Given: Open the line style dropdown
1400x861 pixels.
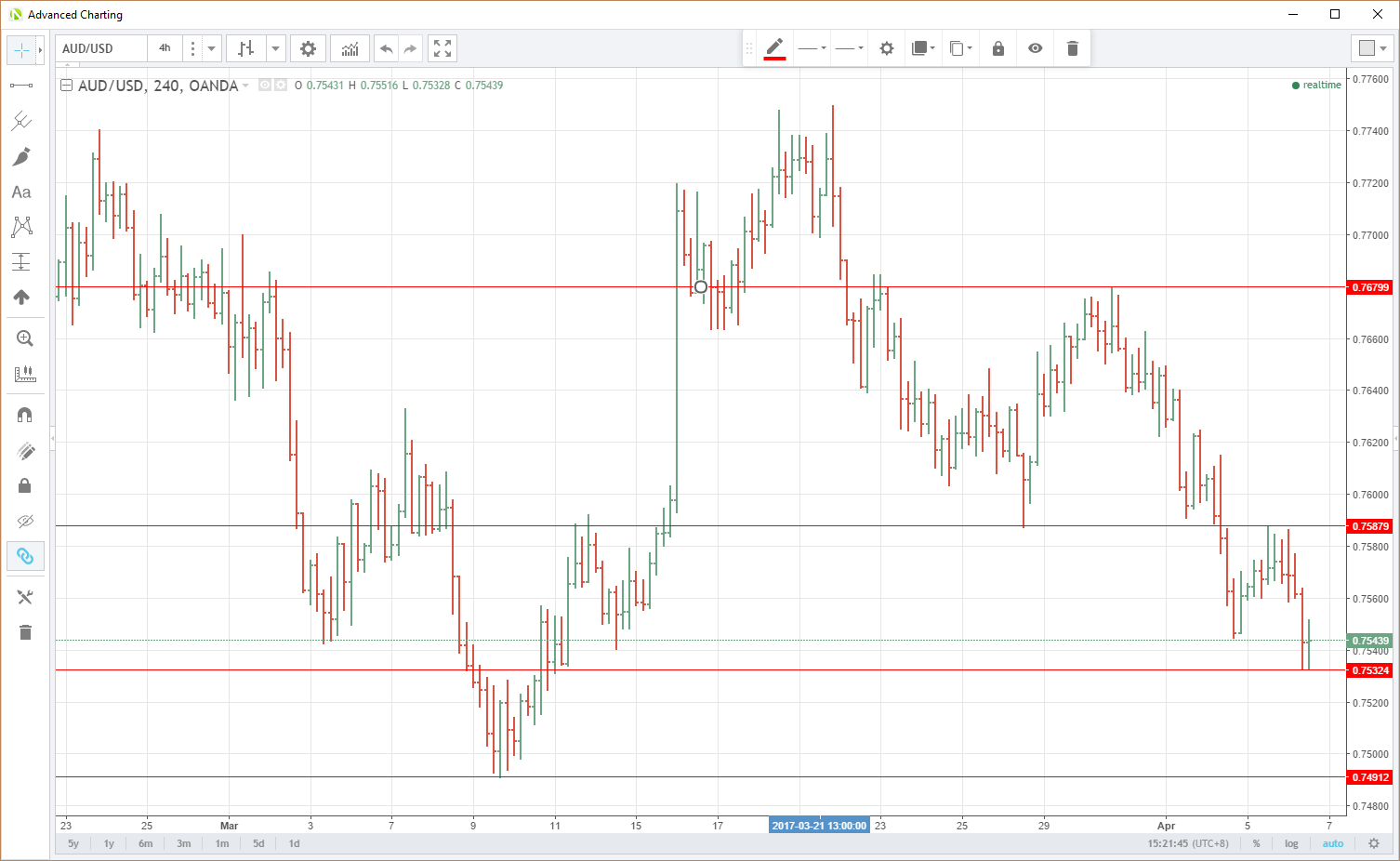Looking at the screenshot, I should tap(812, 48).
